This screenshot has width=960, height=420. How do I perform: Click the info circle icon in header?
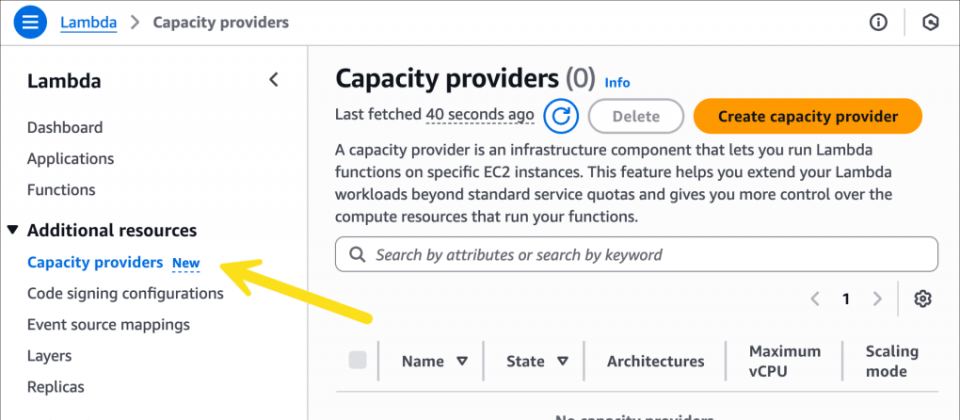pos(879,22)
